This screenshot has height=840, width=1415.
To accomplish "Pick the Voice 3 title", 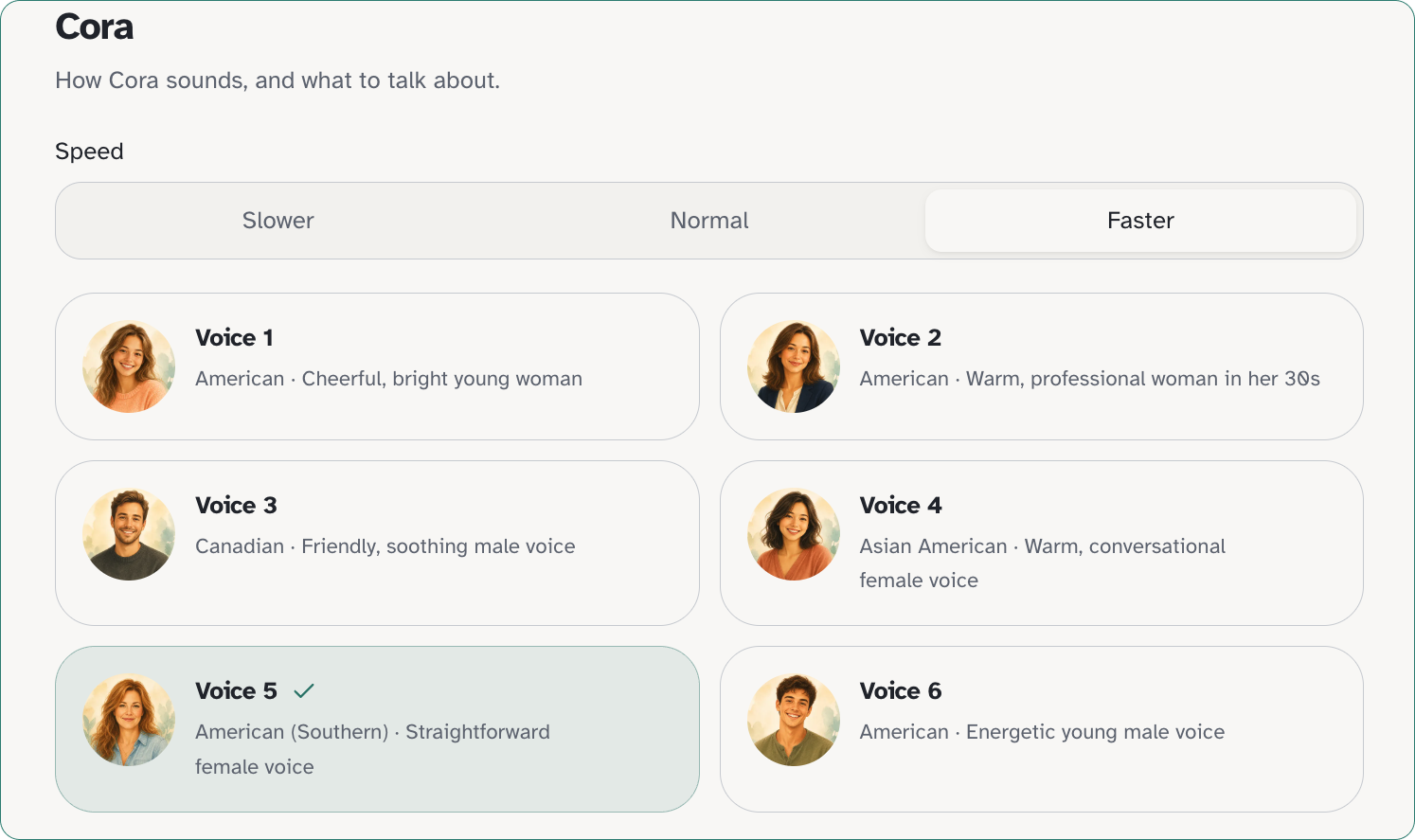I will coord(236,506).
